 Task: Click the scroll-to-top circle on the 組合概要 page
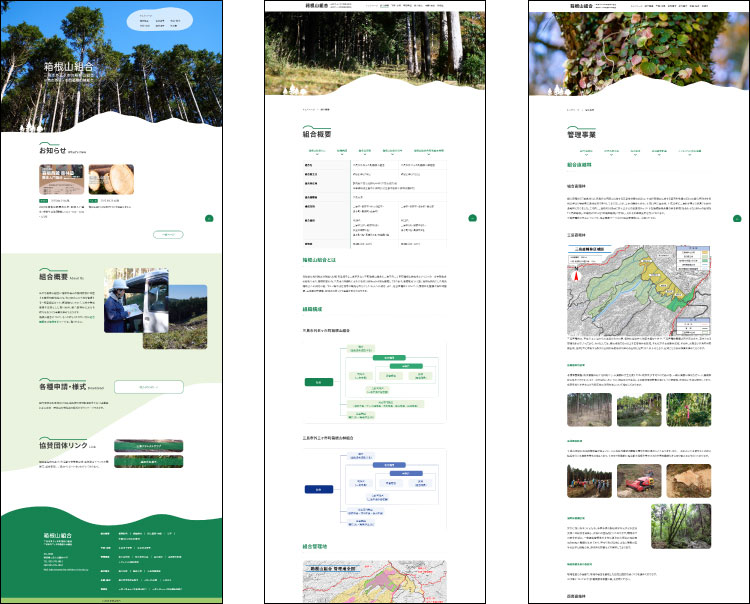tap(474, 217)
